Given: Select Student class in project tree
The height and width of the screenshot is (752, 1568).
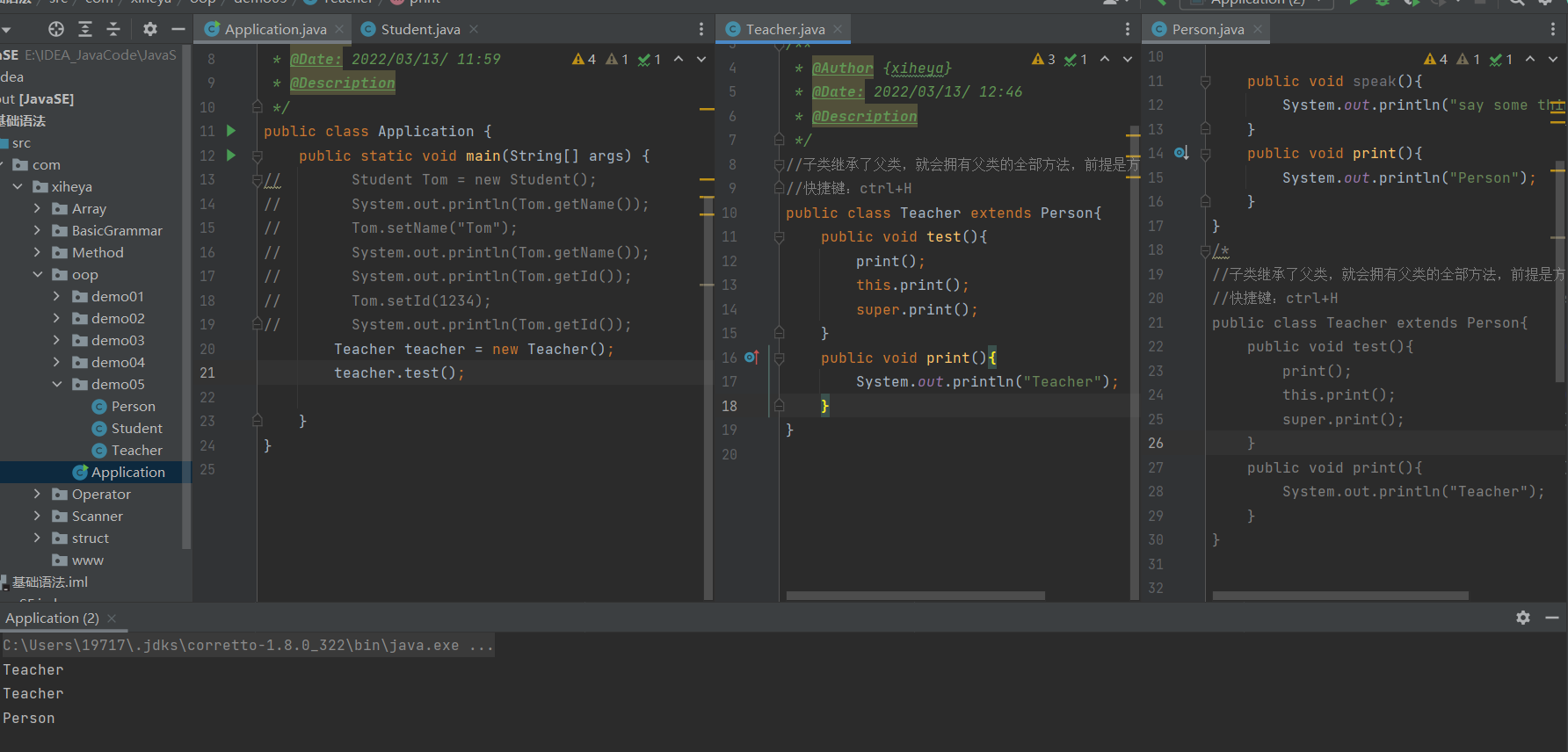Looking at the screenshot, I should 136,428.
